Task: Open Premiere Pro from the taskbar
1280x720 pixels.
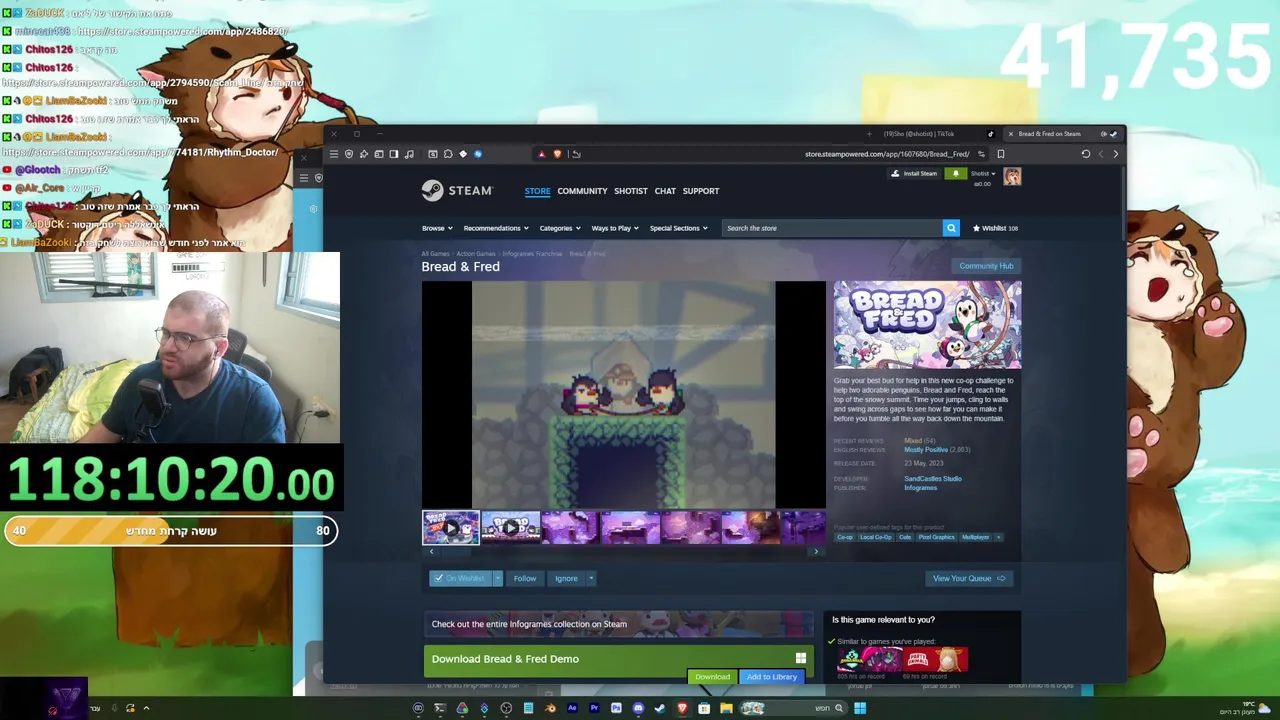Action: tap(594, 708)
